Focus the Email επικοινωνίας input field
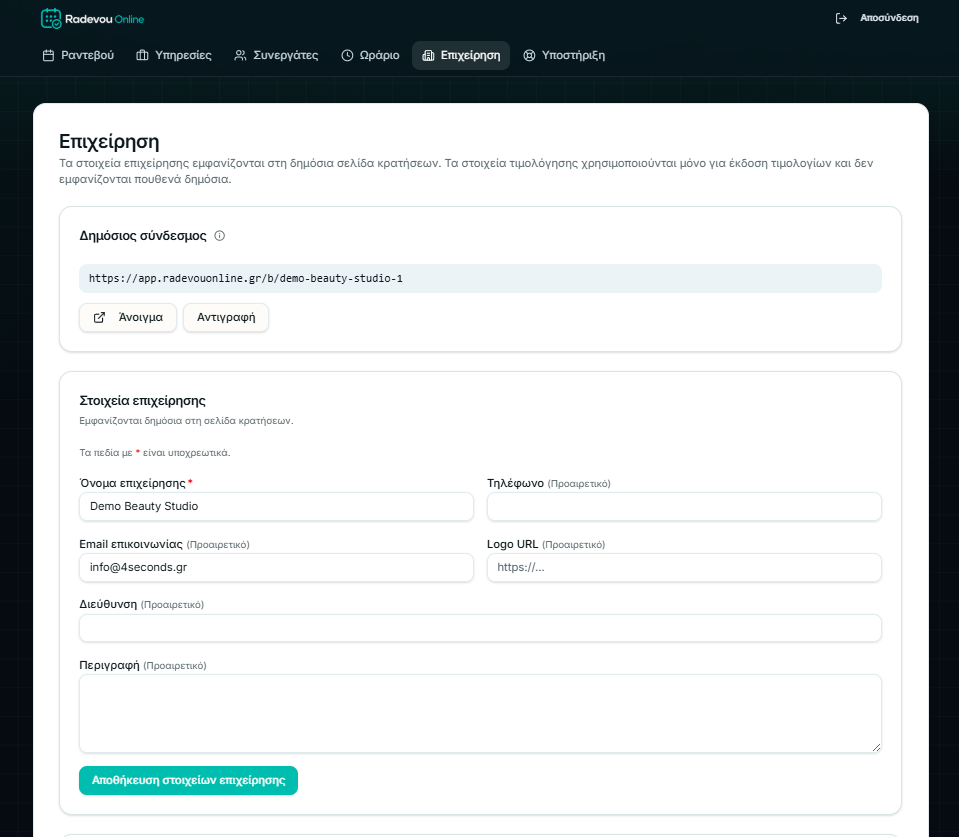The height and width of the screenshot is (837, 959). (x=276, y=567)
